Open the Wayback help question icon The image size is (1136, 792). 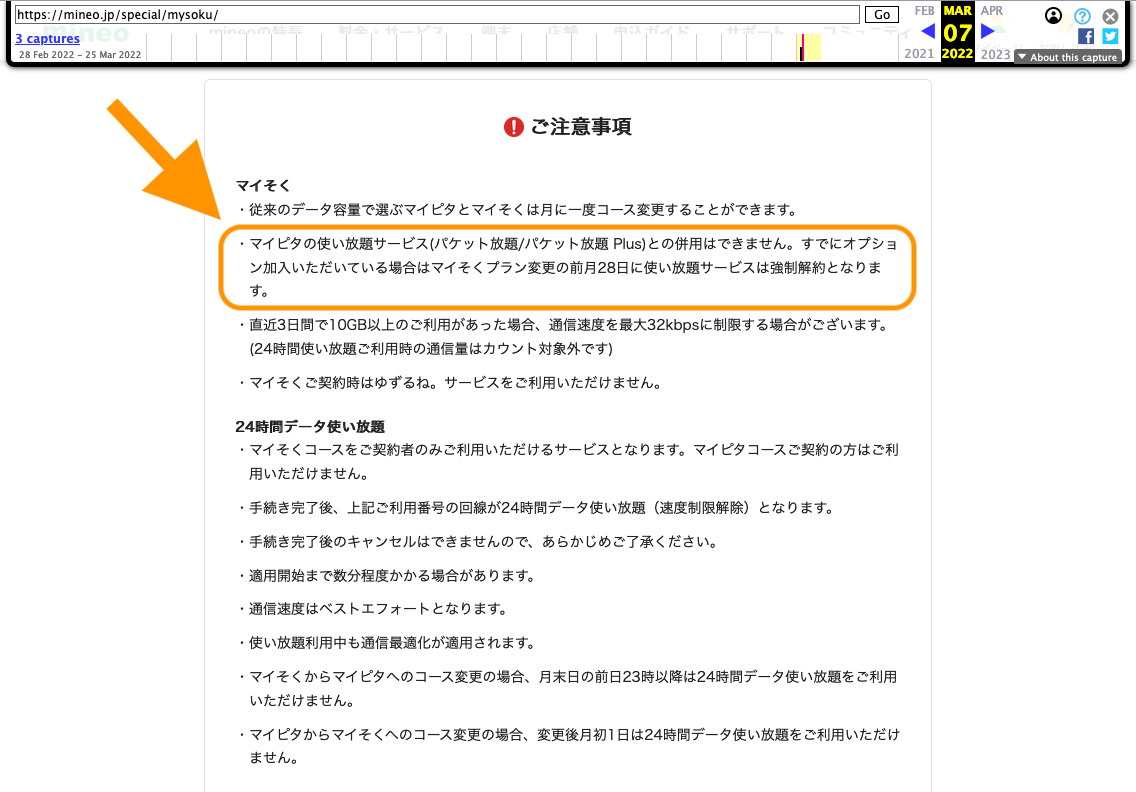point(1082,16)
